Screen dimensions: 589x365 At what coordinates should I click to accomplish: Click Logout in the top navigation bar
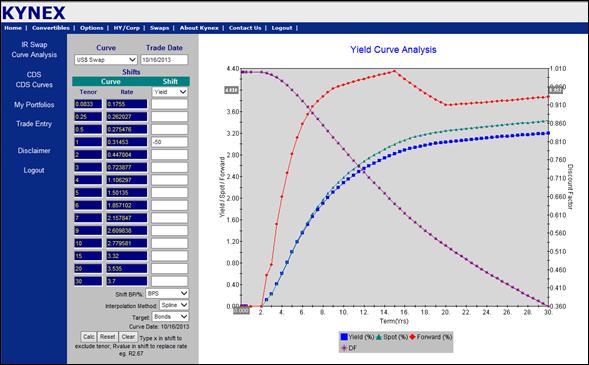click(282, 28)
